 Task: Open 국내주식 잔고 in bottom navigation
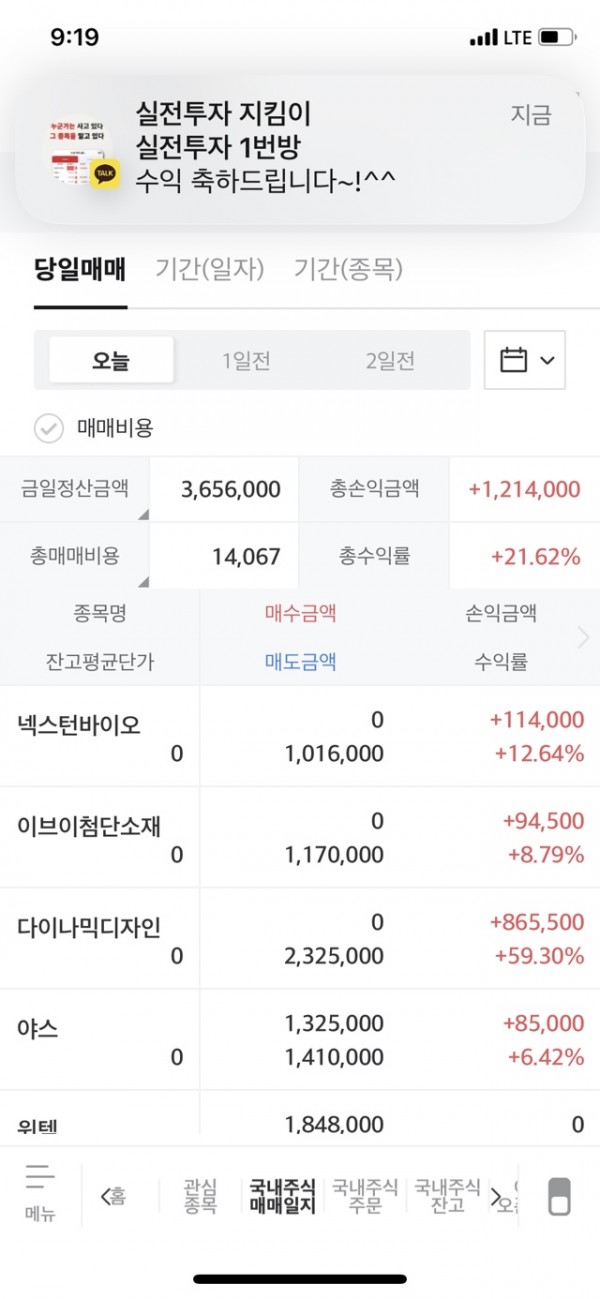point(447,1195)
